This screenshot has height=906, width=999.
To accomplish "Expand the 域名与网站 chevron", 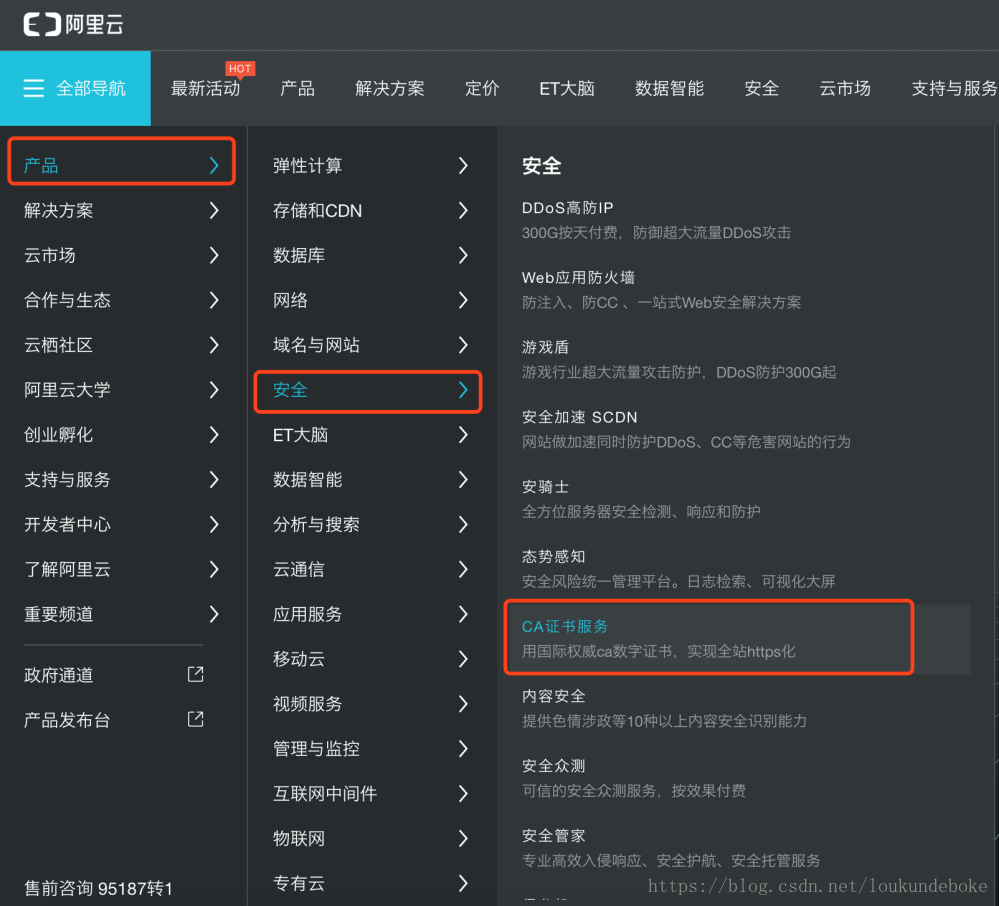I will point(463,345).
